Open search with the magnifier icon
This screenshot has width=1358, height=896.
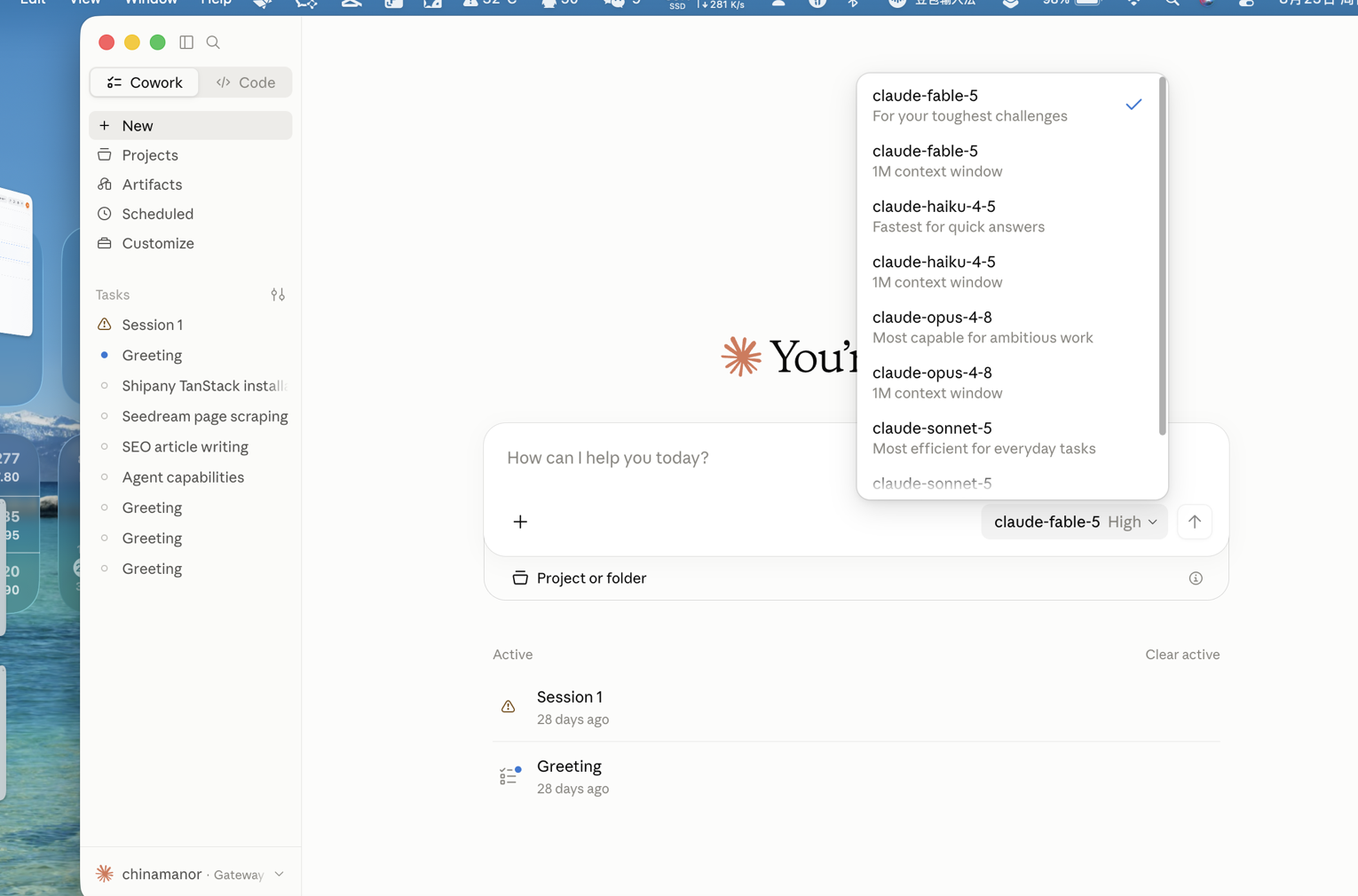pos(213,43)
